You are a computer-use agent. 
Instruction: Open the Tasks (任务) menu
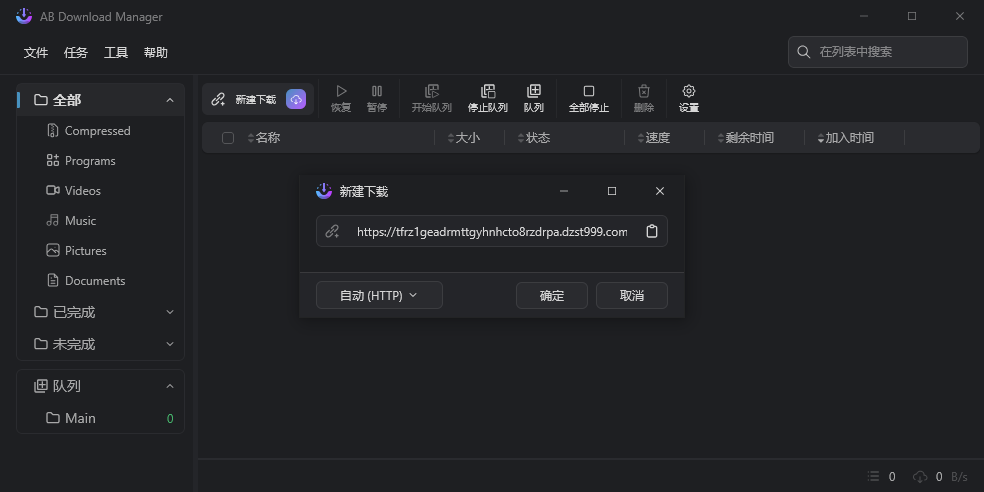[76, 53]
